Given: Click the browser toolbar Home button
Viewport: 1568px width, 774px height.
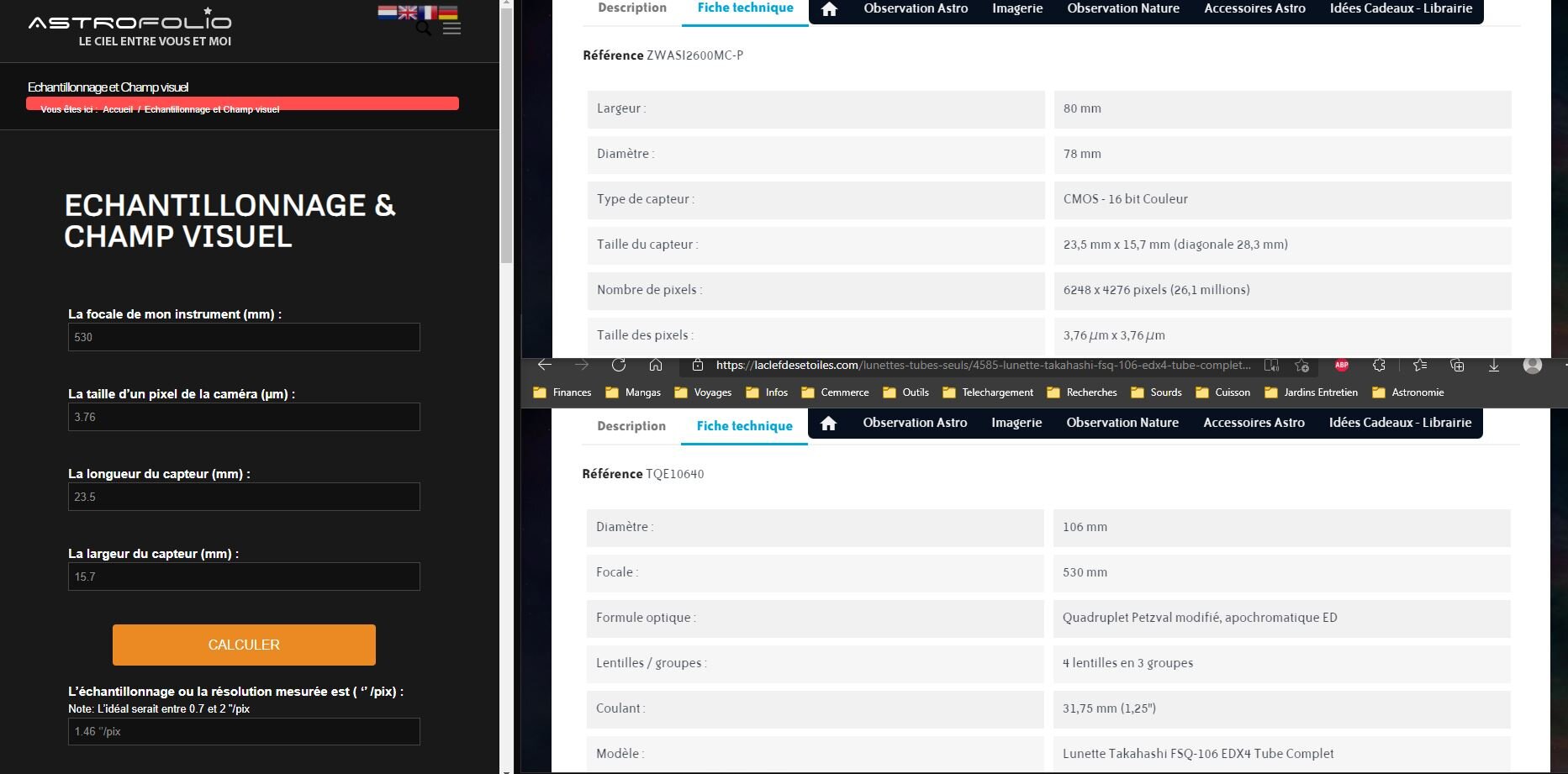Looking at the screenshot, I should (x=656, y=365).
